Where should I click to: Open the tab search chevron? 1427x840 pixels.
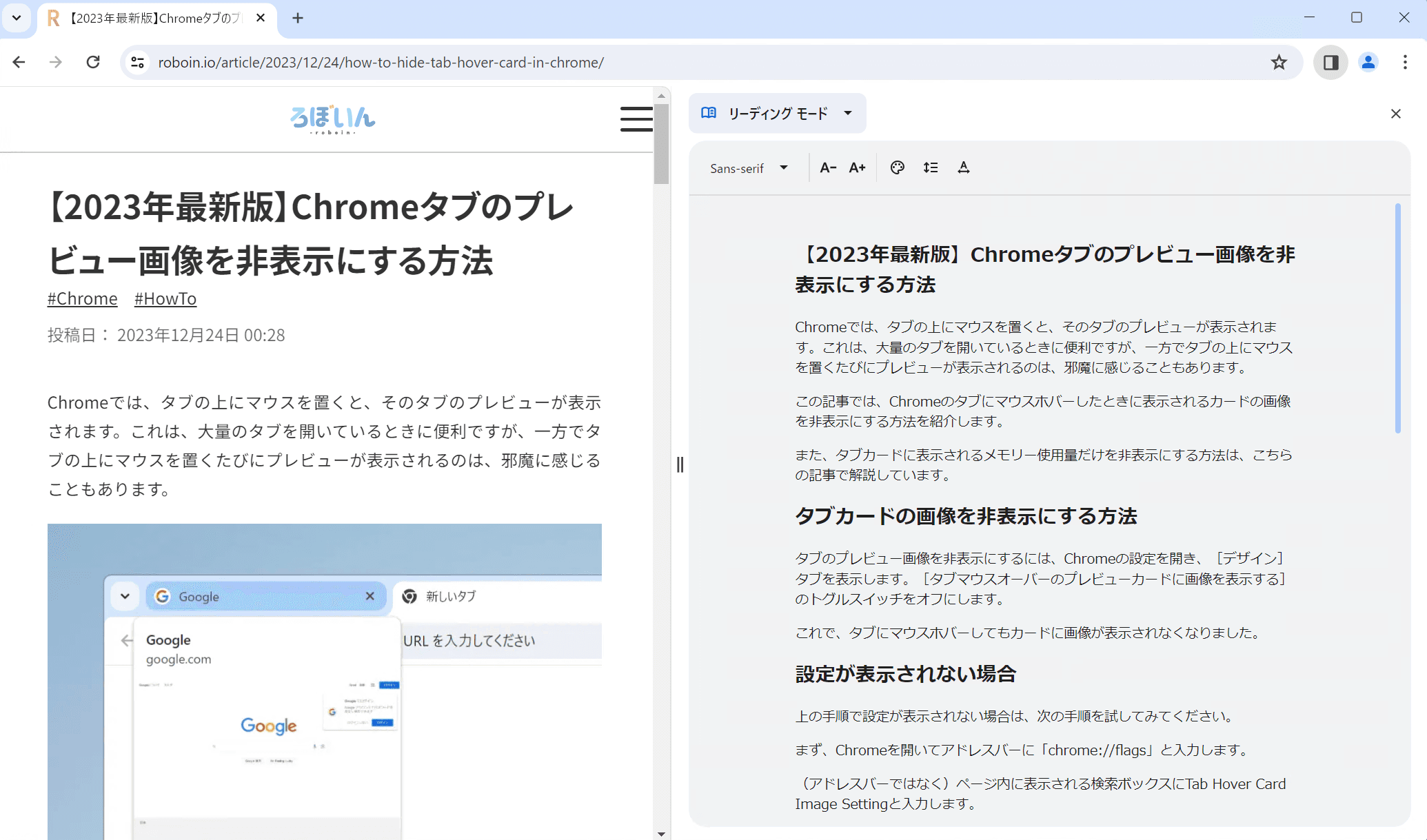click(17, 18)
